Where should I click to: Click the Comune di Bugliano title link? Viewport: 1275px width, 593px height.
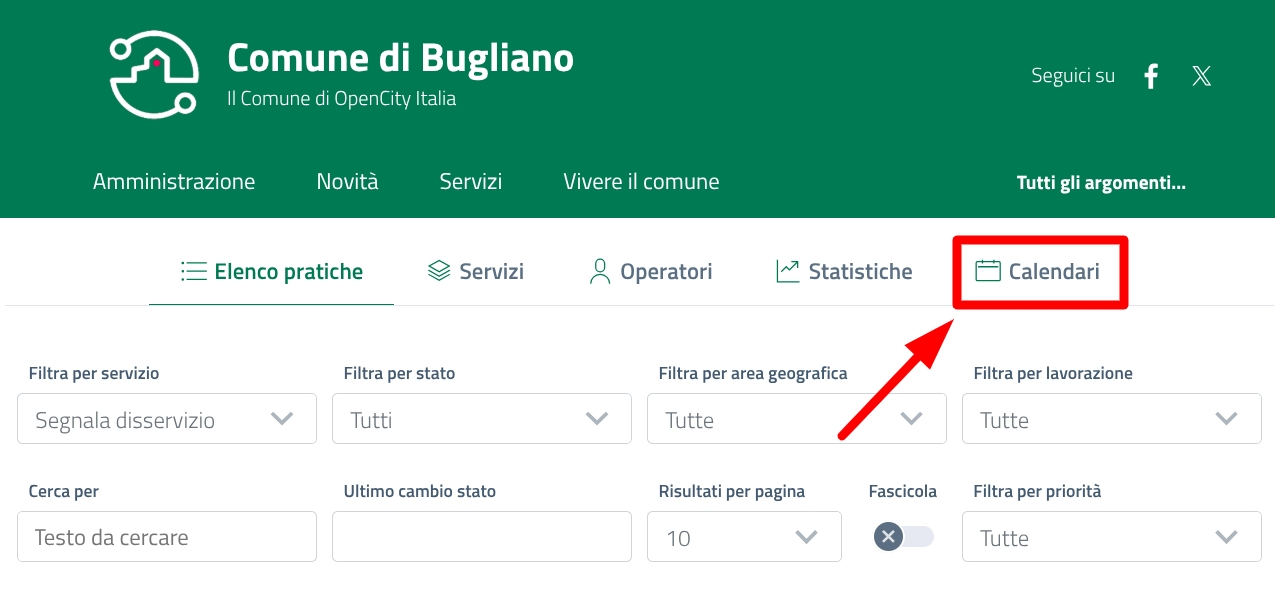(x=400, y=58)
